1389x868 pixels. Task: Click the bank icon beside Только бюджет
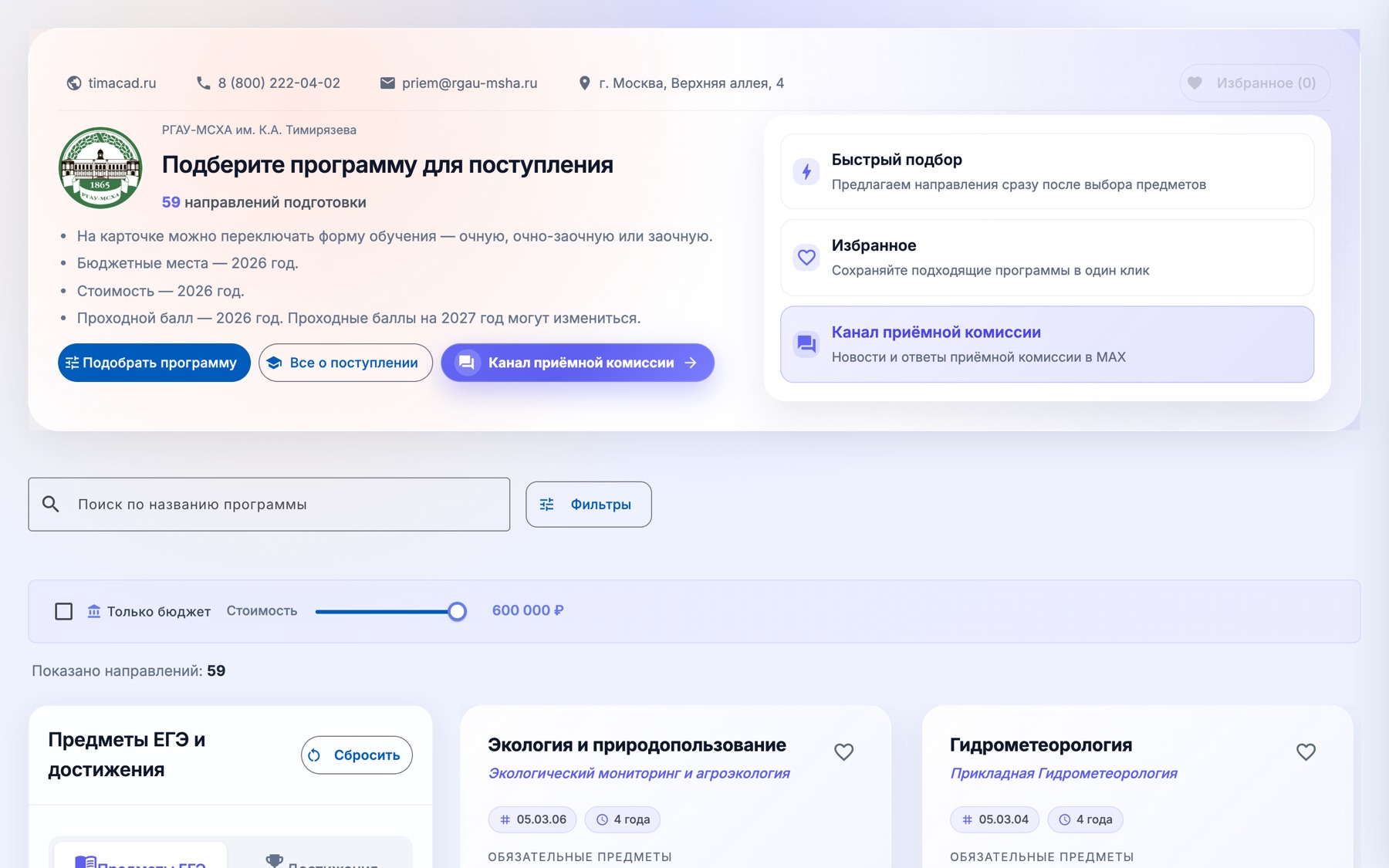(93, 611)
